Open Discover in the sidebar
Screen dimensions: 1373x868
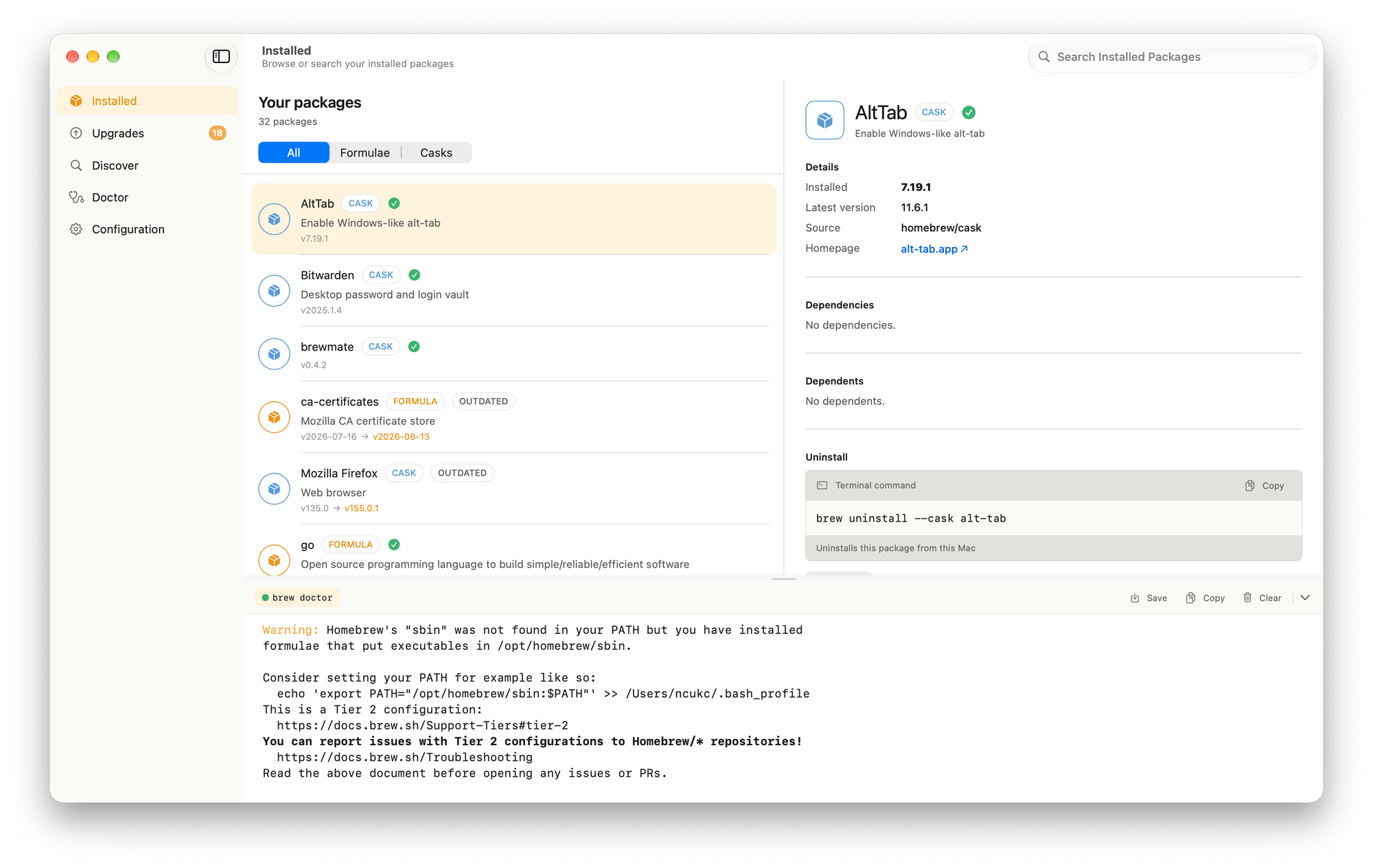[147, 165]
